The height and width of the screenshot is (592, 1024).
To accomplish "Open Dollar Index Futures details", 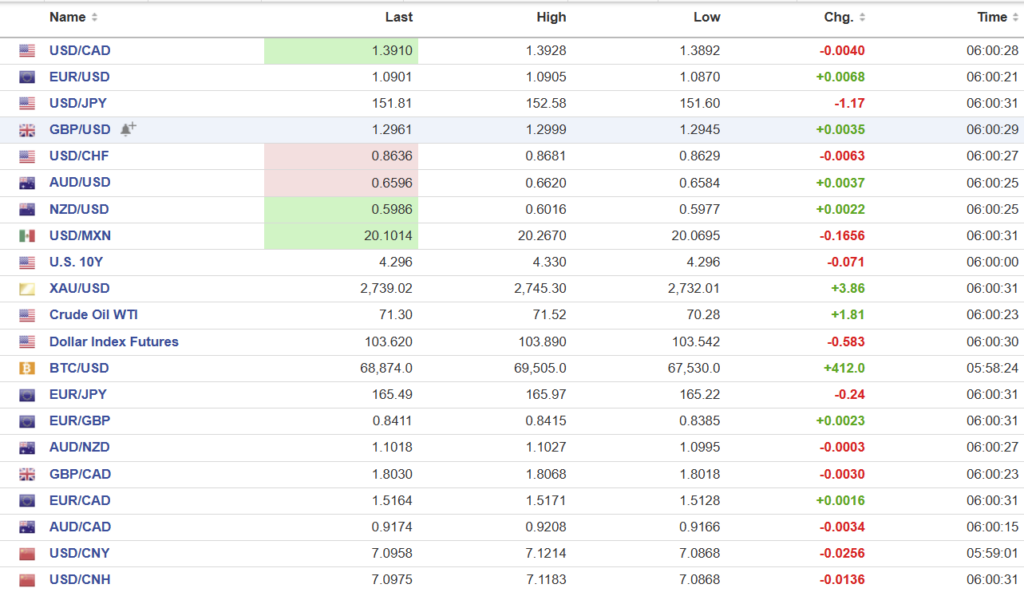I will [113, 342].
